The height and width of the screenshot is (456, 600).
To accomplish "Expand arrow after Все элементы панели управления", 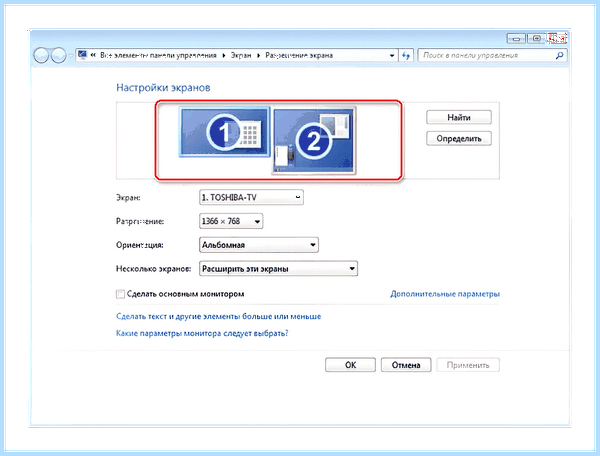I will (224, 55).
